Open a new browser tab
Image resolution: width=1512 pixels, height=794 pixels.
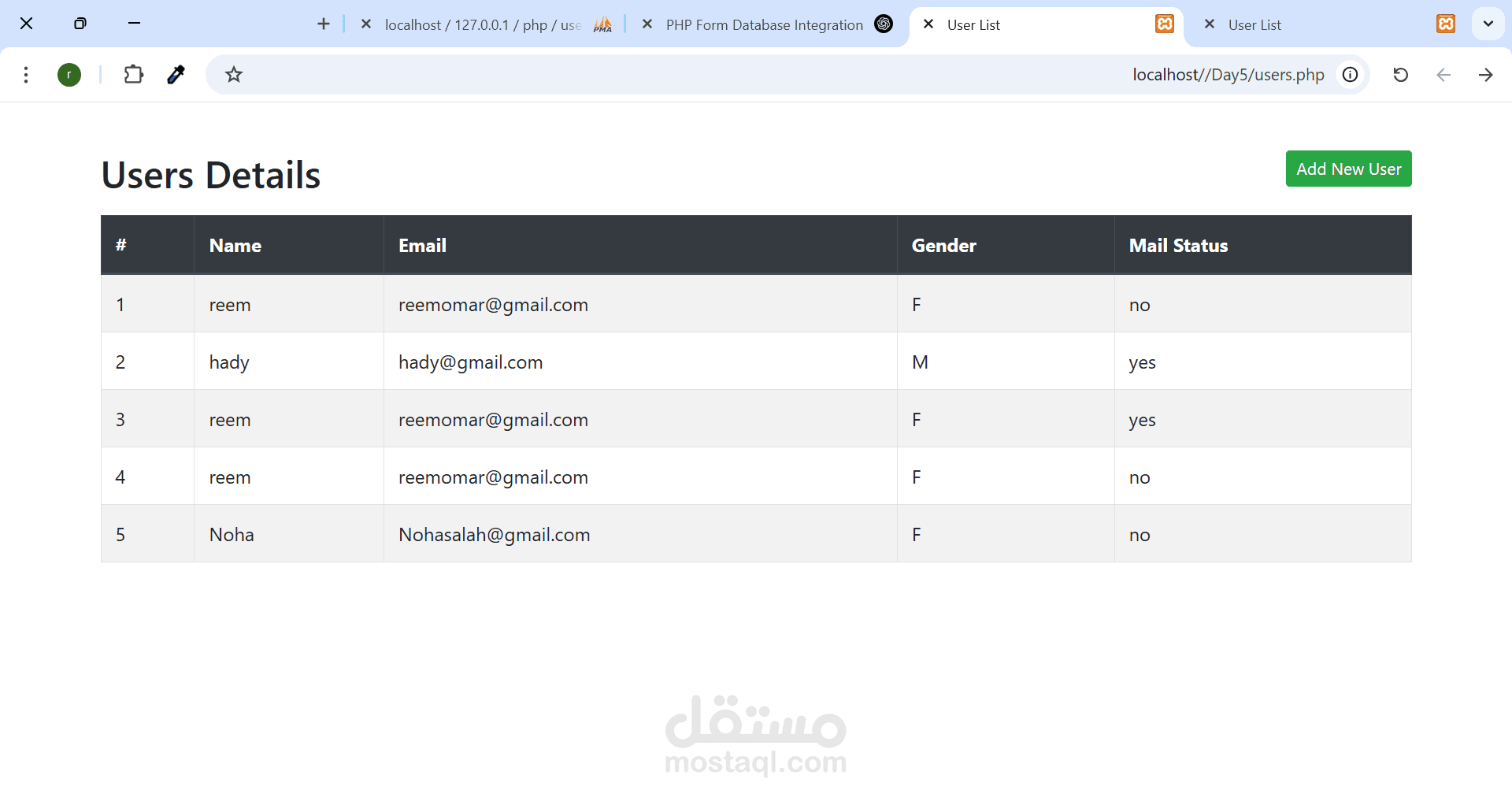(x=323, y=24)
